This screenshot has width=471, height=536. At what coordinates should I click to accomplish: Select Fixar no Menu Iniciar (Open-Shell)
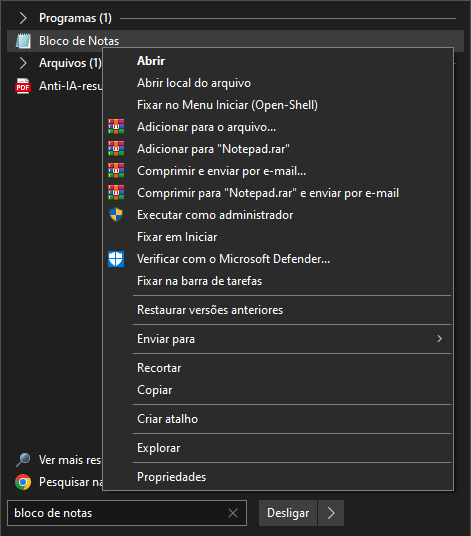click(278, 105)
